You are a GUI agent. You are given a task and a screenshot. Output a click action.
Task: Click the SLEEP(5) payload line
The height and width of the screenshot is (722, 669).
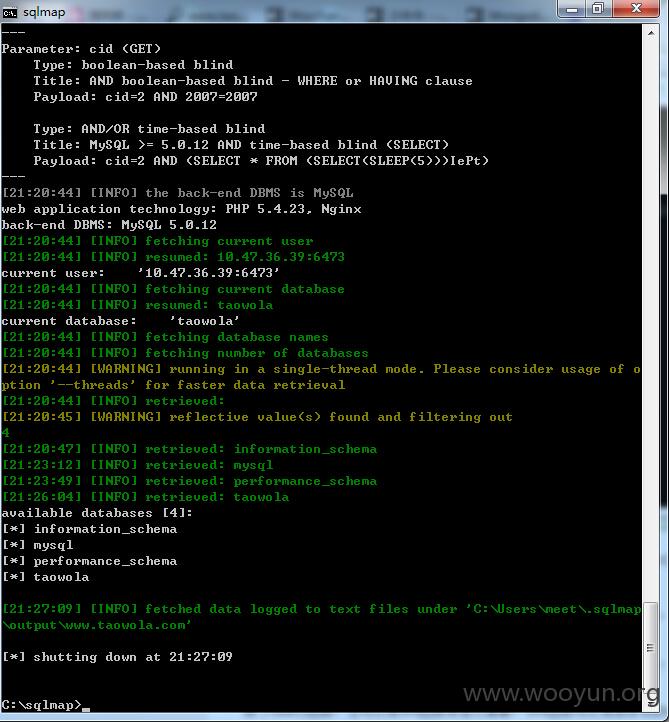pyautogui.click(x=261, y=161)
